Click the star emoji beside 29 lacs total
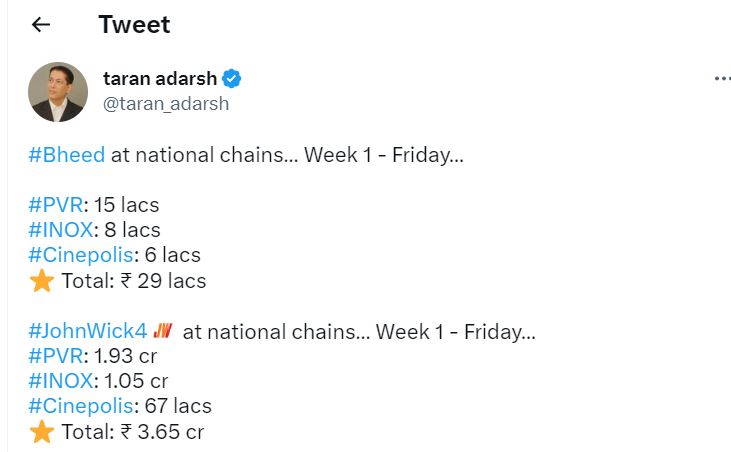This screenshot has width=731, height=452. [41, 281]
